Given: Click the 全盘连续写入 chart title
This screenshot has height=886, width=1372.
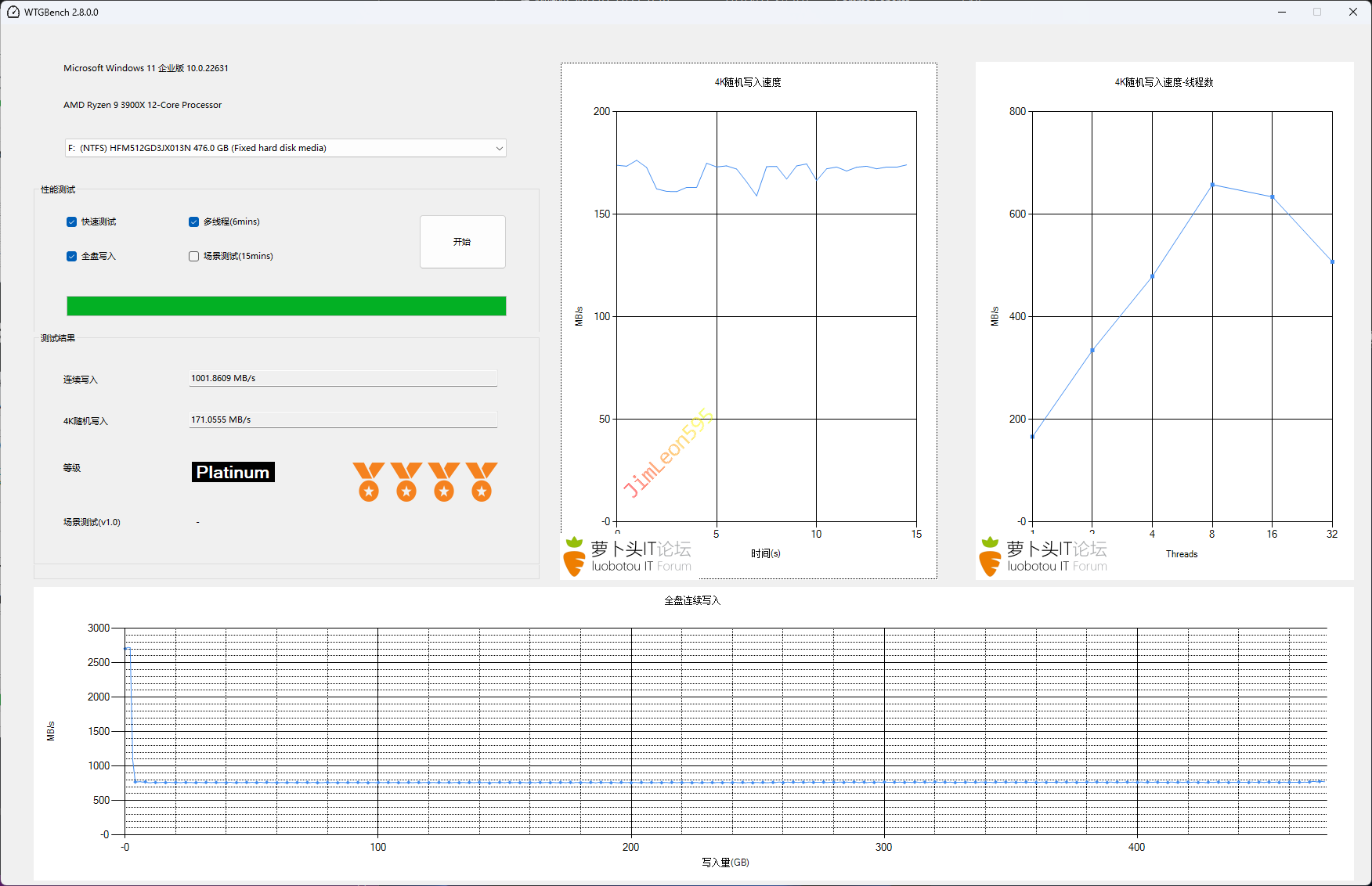Looking at the screenshot, I should tap(692, 601).
